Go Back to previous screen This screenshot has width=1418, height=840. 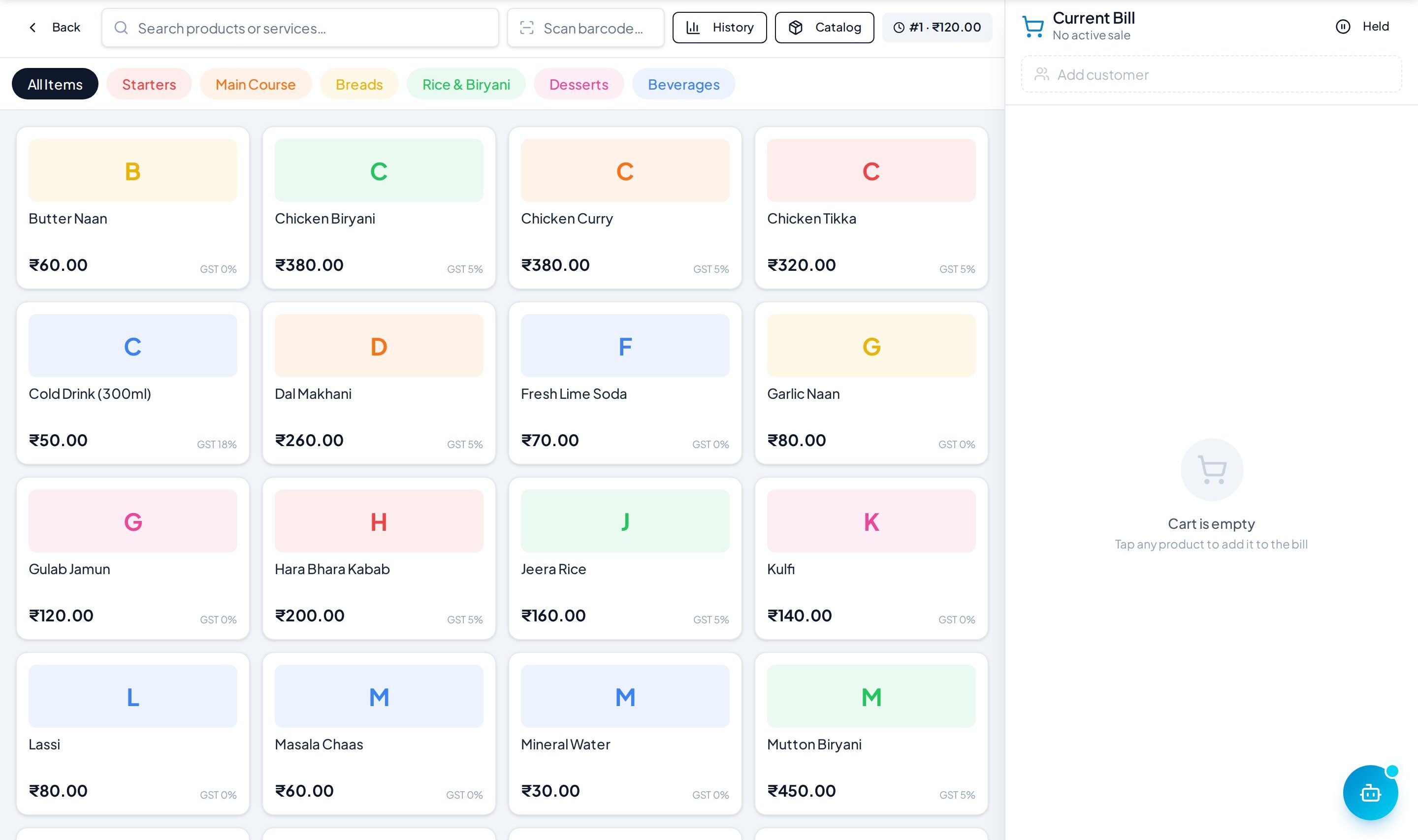coord(55,27)
